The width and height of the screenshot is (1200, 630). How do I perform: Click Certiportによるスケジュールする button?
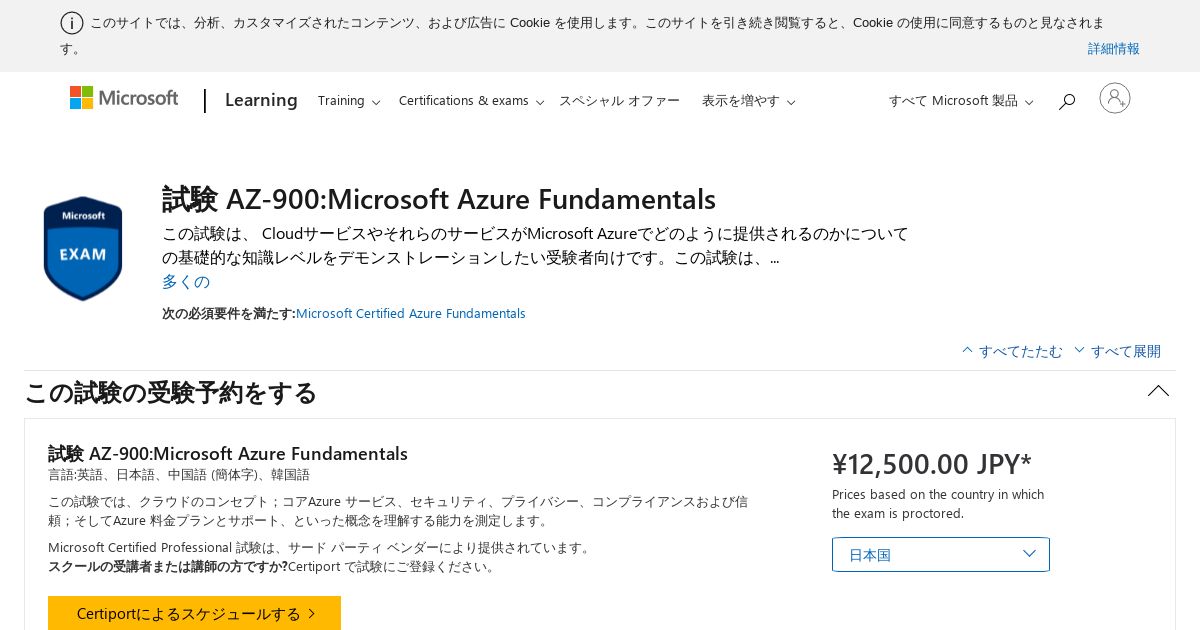pos(194,613)
